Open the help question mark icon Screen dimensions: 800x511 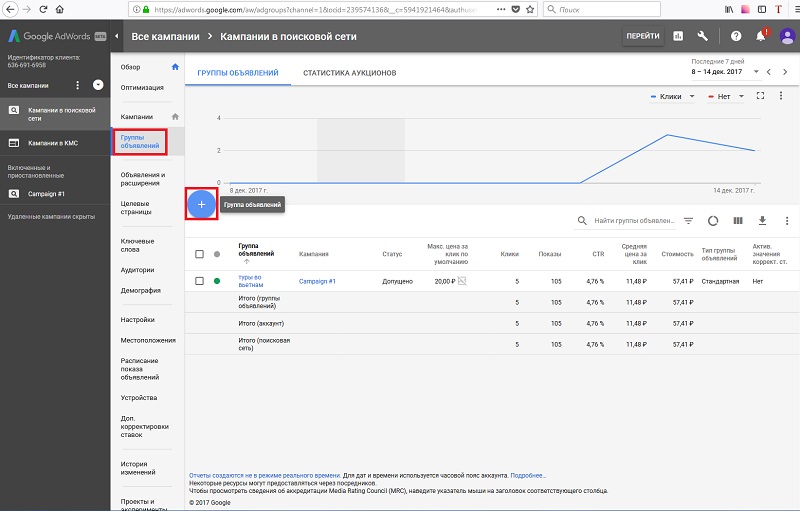736,36
